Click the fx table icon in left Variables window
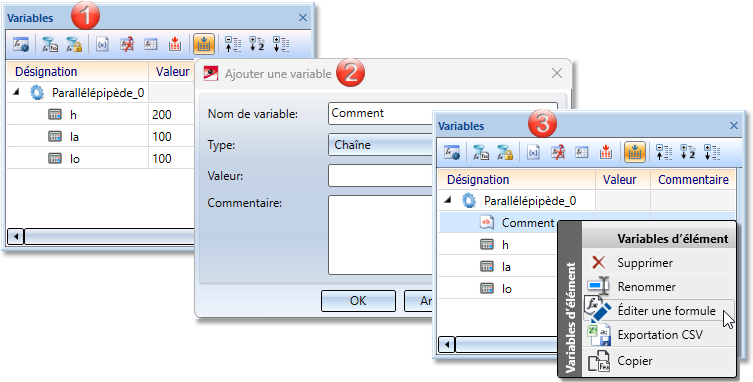The image size is (753, 382). coord(151,44)
